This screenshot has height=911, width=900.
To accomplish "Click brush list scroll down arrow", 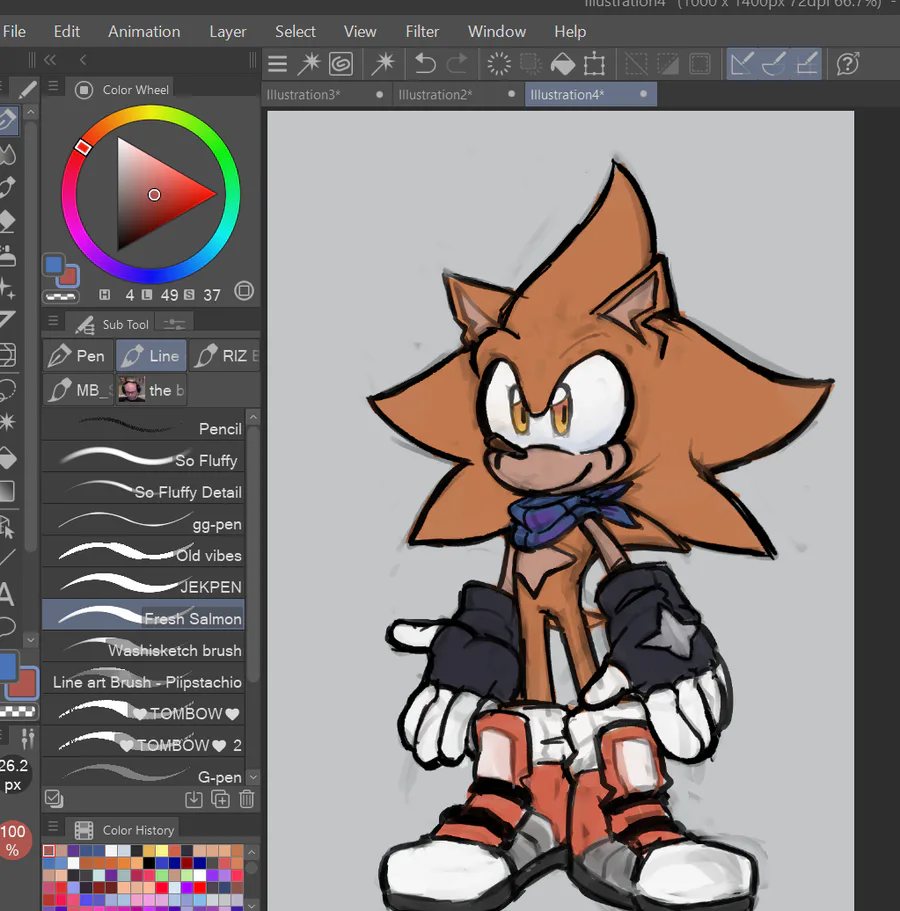I will coord(253,777).
